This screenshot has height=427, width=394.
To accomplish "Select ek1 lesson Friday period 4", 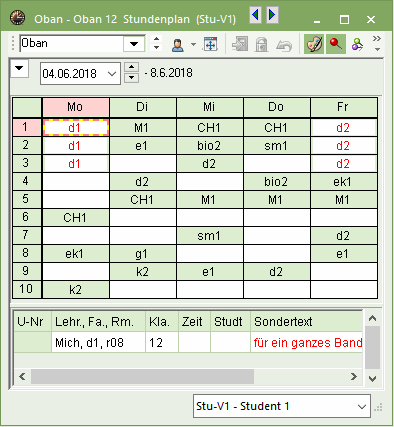I will click(344, 182).
